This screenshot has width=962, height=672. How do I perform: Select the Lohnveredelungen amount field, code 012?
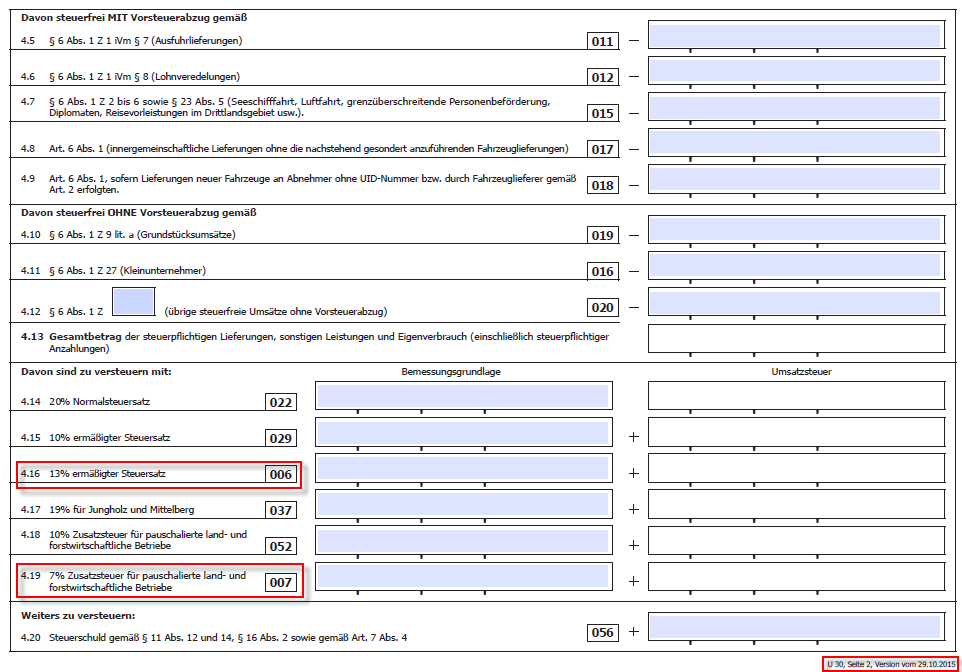(794, 71)
